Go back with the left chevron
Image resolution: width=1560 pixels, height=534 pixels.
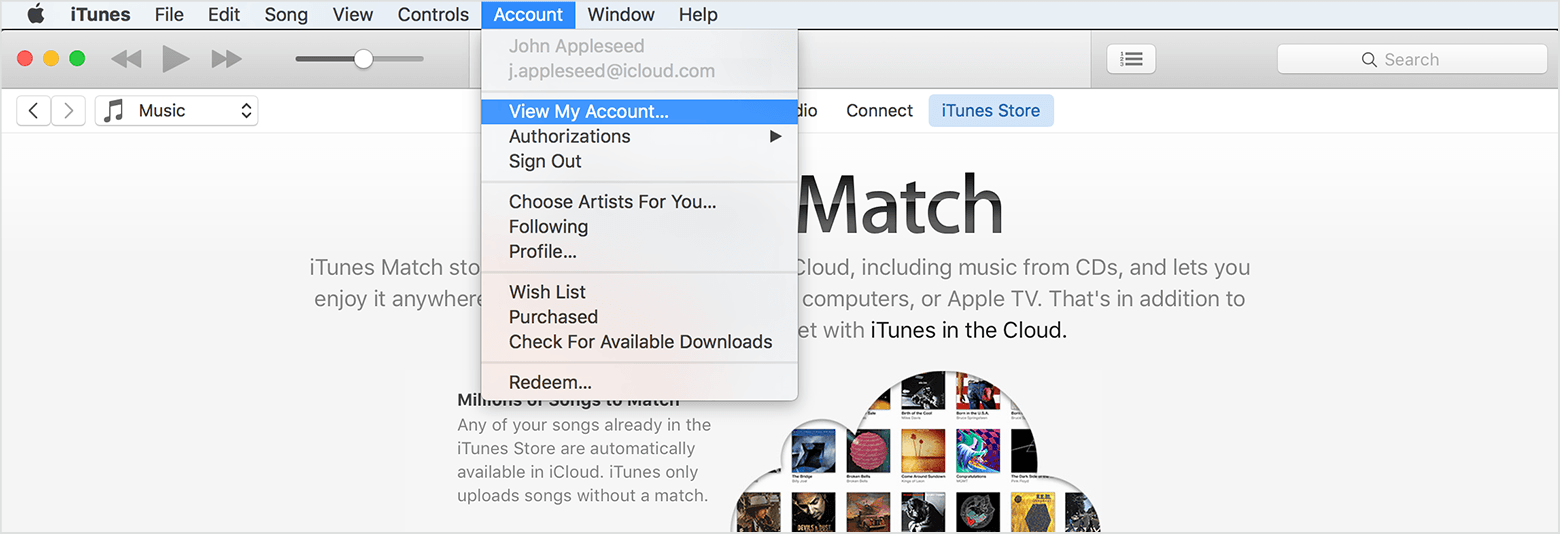(x=34, y=111)
